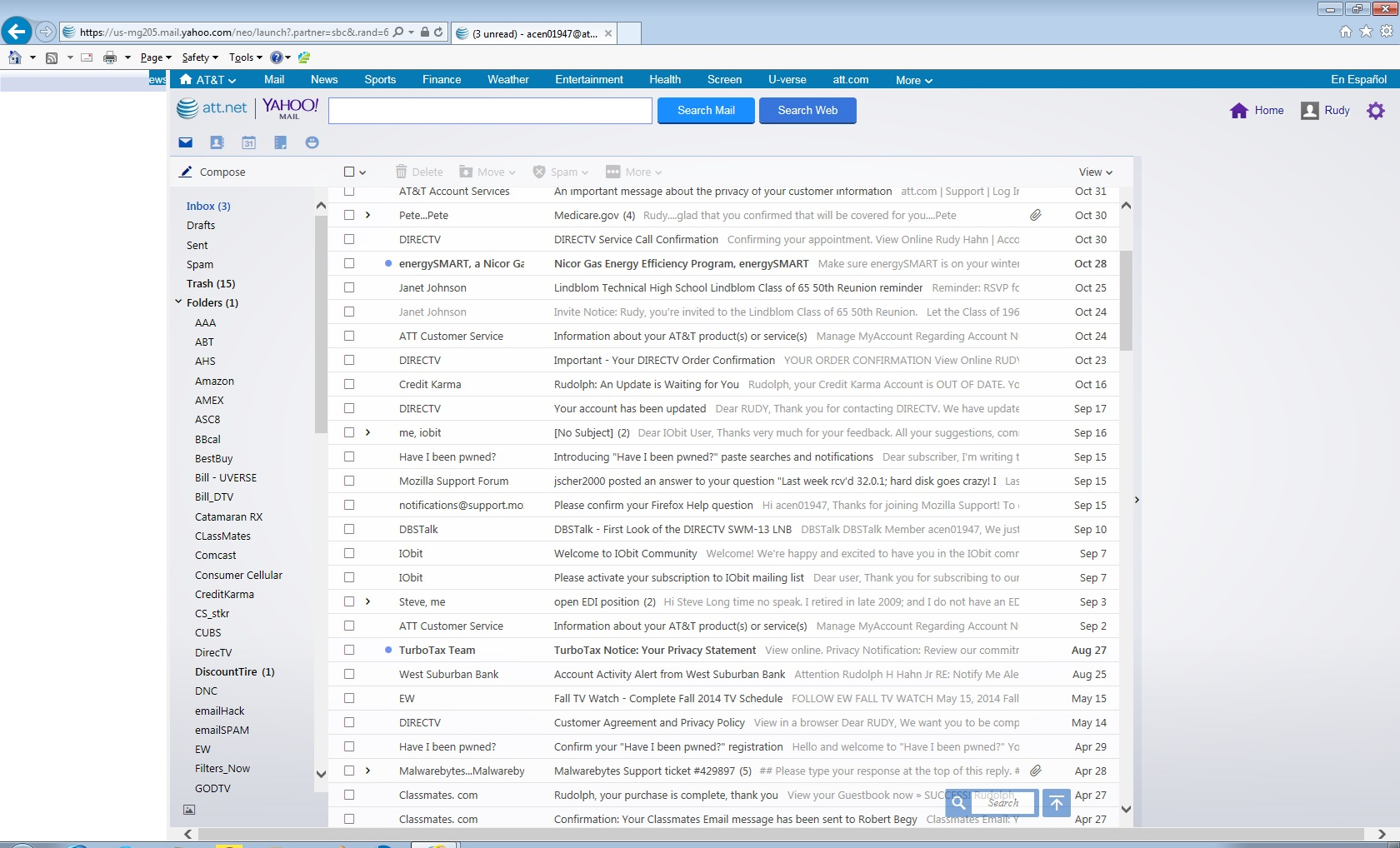Click the Trash icon next to Delete
The image size is (1400, 848).
coord(401,172)
